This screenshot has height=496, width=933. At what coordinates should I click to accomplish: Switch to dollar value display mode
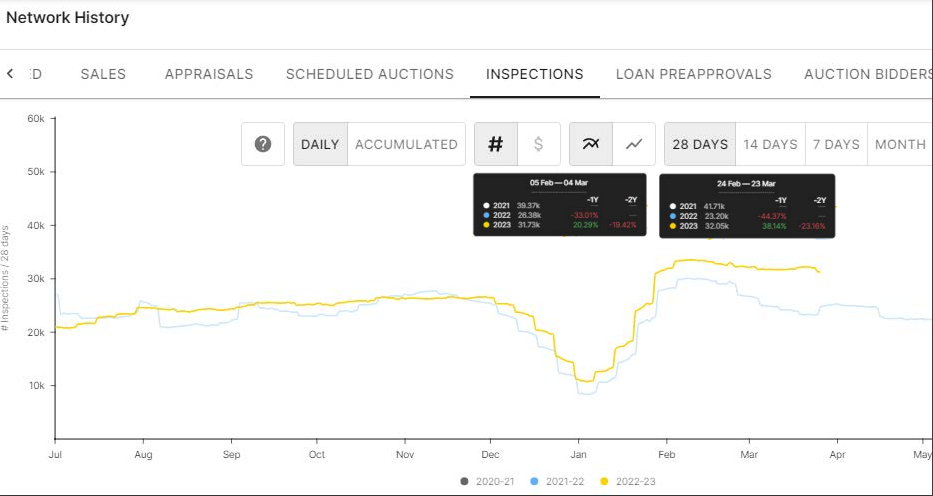coord(539,144)
